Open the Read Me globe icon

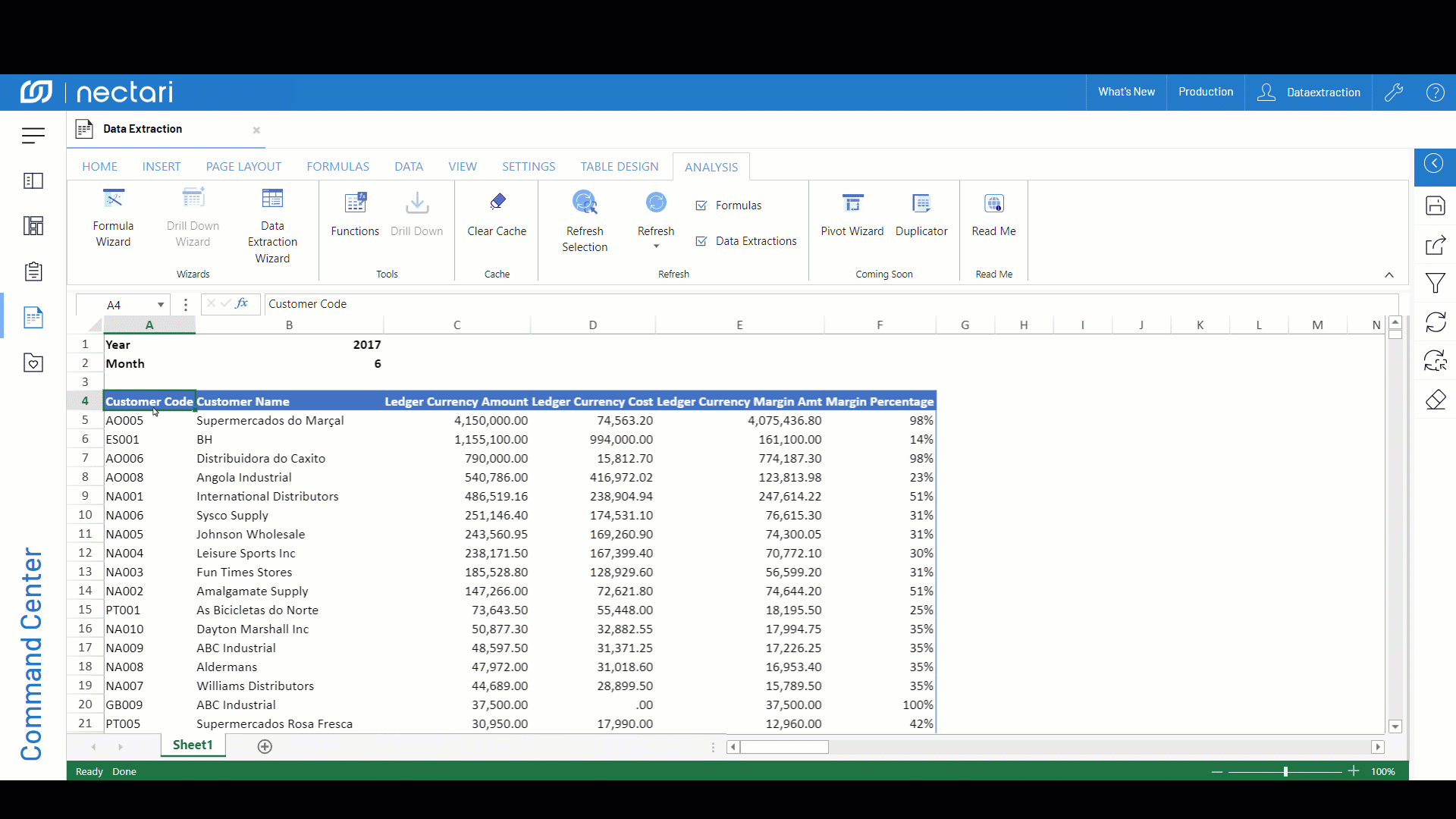pos(993,203)
